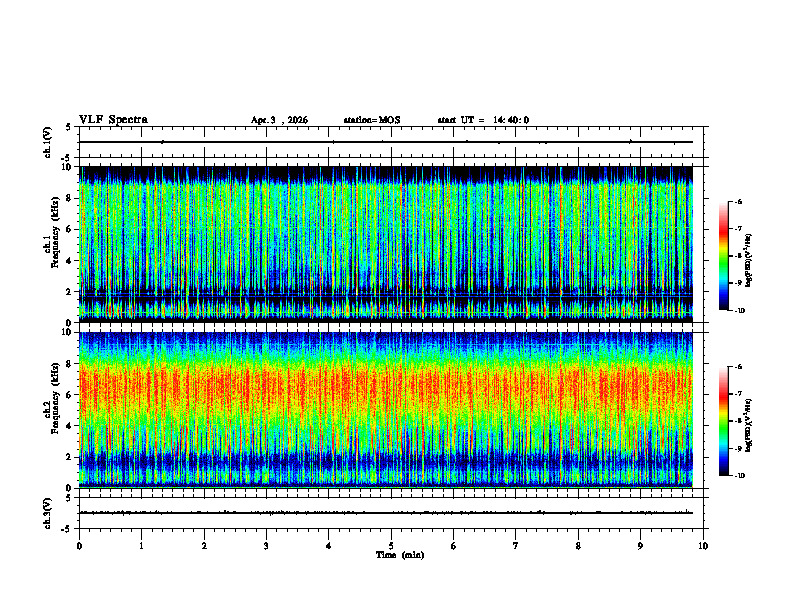Click the ch.2 spectrogram color scale bar
792x612 pixels.
[x=723, y=421]
